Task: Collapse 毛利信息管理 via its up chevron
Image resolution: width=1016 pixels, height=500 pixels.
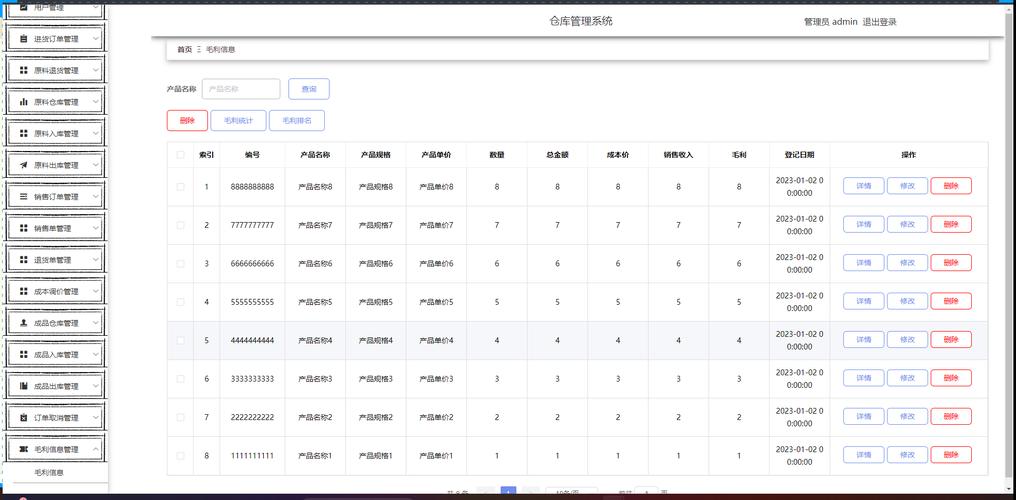Action: (x=96, y=449)
